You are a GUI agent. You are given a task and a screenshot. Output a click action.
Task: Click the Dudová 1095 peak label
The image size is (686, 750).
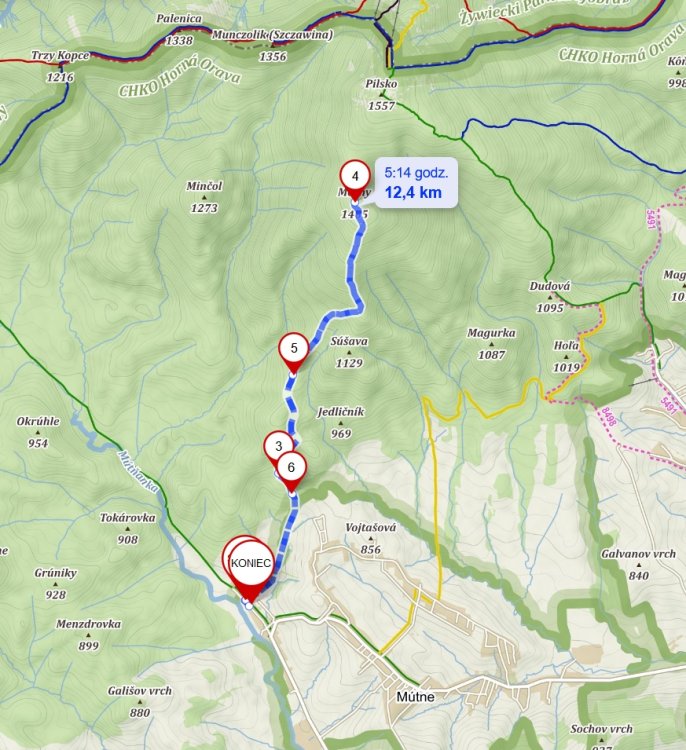[550, 297]
